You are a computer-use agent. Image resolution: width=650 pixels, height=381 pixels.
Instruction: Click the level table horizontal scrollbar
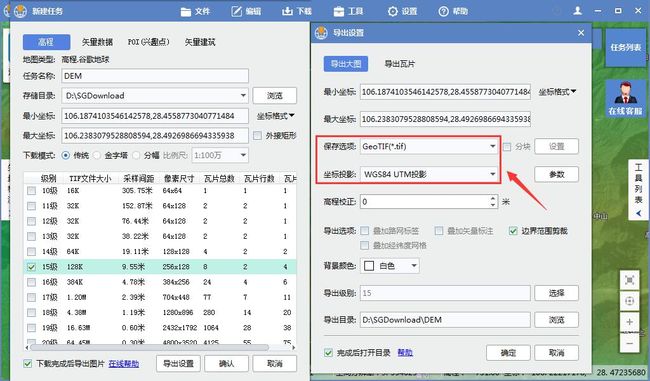point(149,347)
